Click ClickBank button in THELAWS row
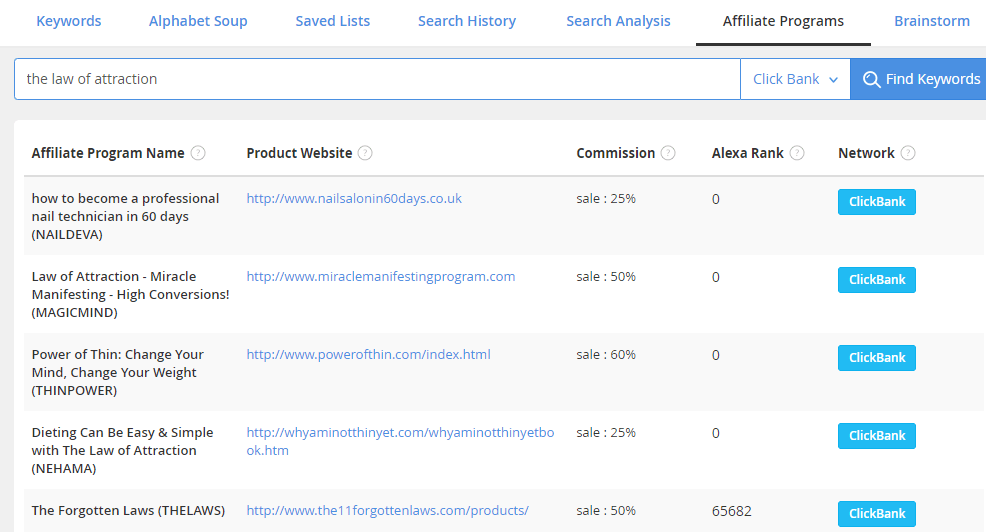 (877, 514)
